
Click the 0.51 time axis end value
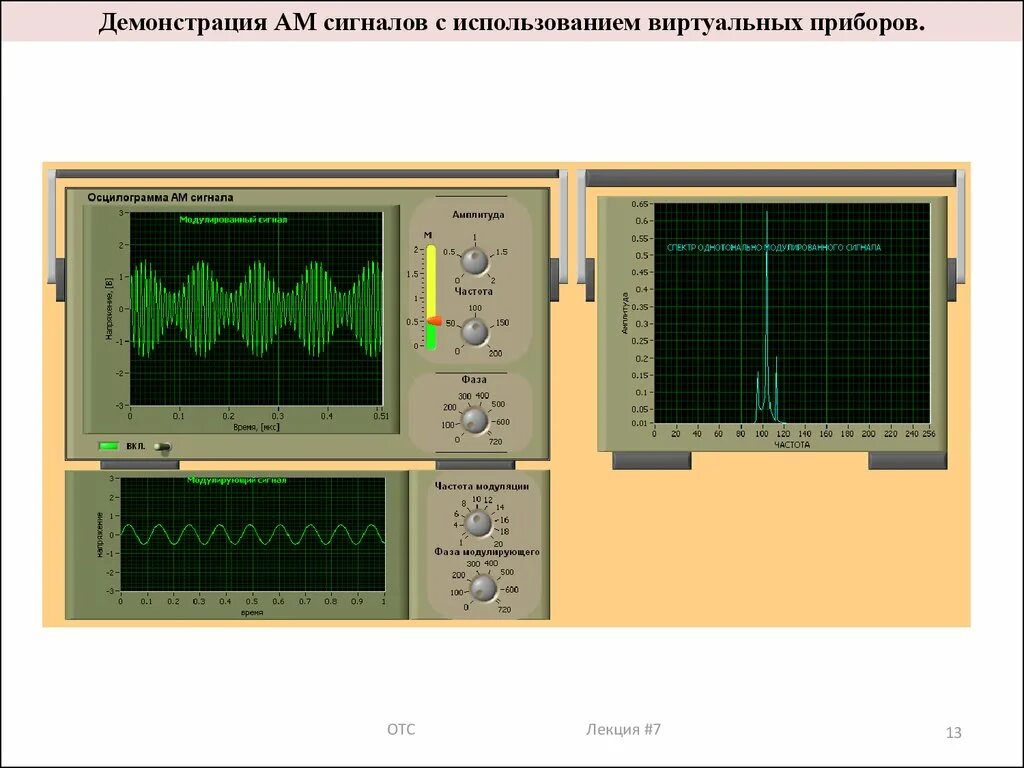point(381,416)
